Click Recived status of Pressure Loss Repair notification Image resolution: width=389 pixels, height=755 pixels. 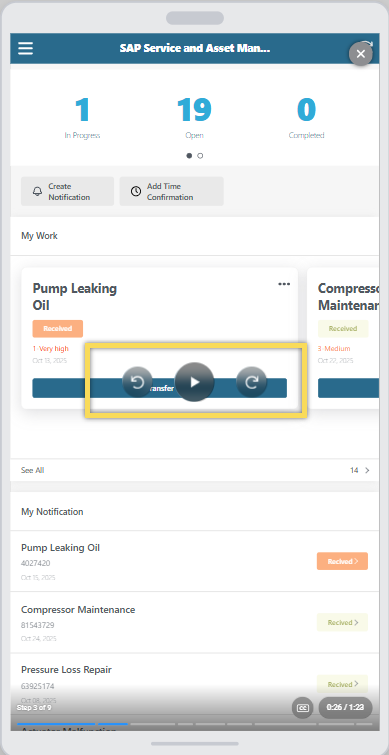[x=342, y=684]
